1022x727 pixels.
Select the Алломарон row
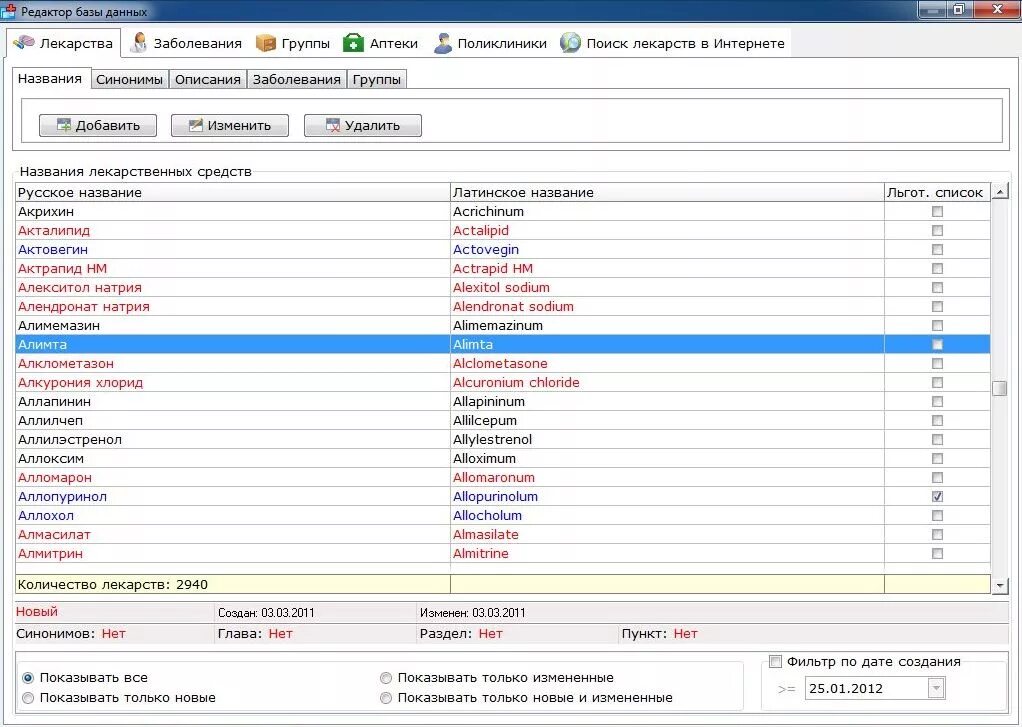click(503, 477)
